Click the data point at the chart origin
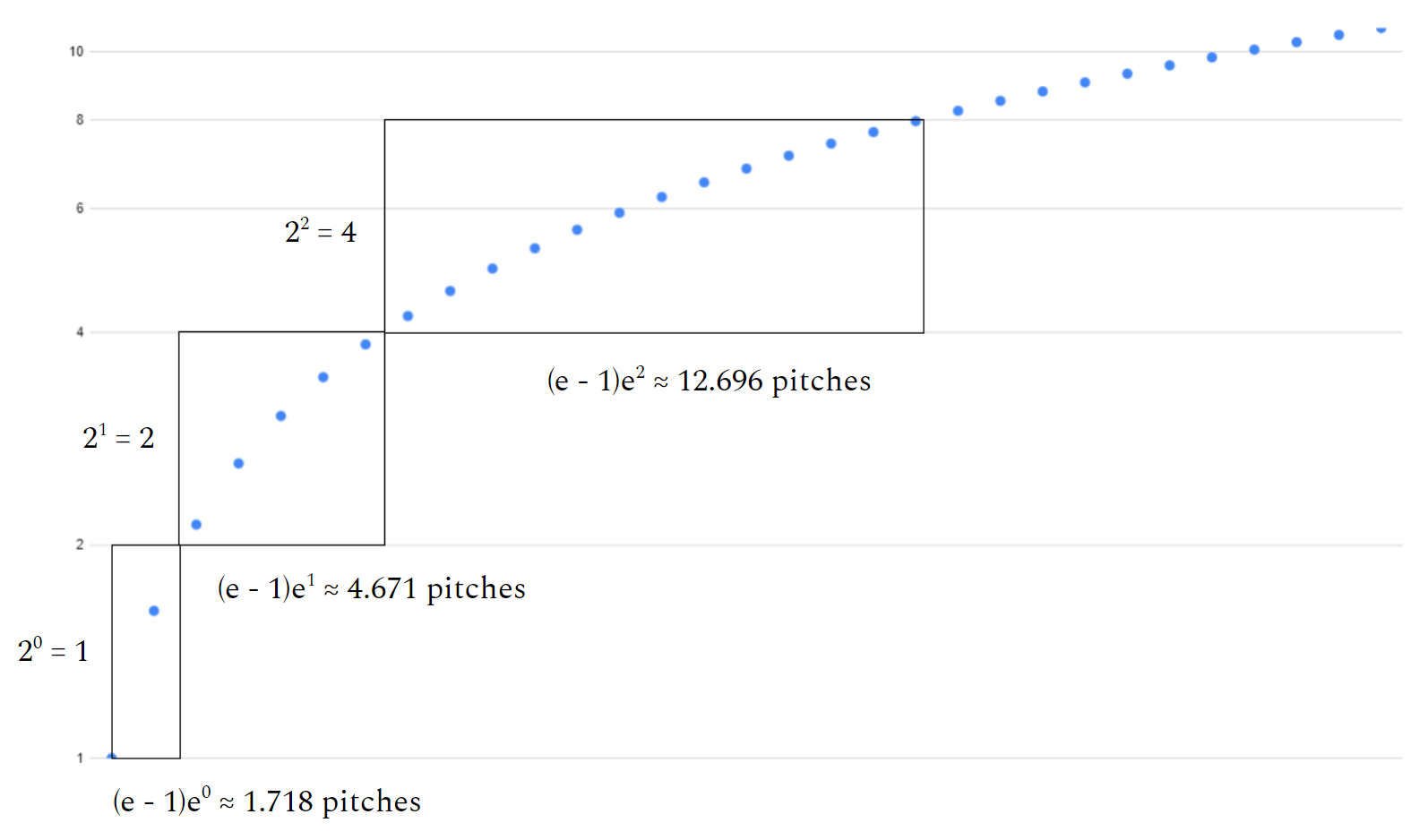1428x840 pixels. pos(112,757)
